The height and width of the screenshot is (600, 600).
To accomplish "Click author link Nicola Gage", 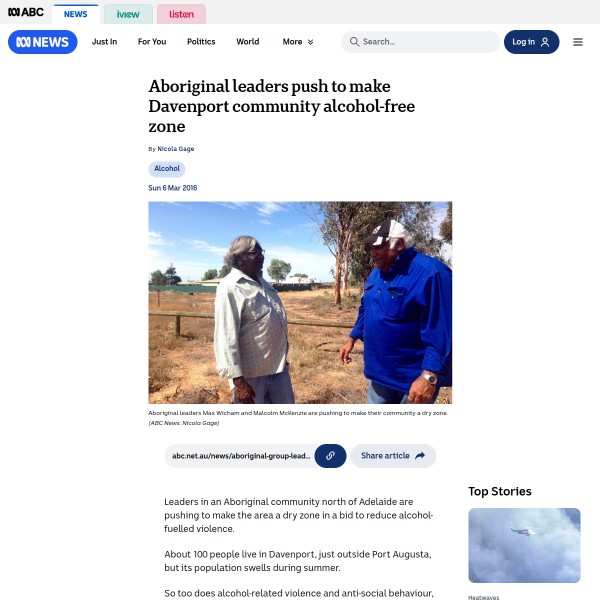I will pyautogui.click(x=176, y=149).
